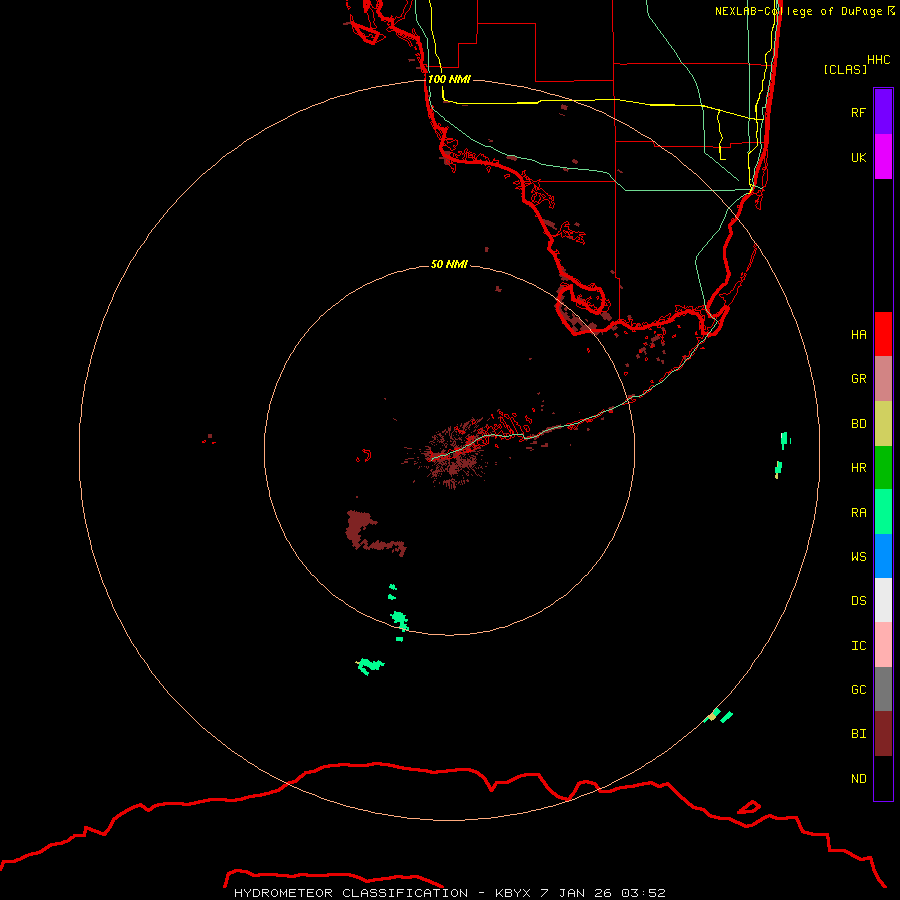Click the 'UK' legend label

click(858, 157)
